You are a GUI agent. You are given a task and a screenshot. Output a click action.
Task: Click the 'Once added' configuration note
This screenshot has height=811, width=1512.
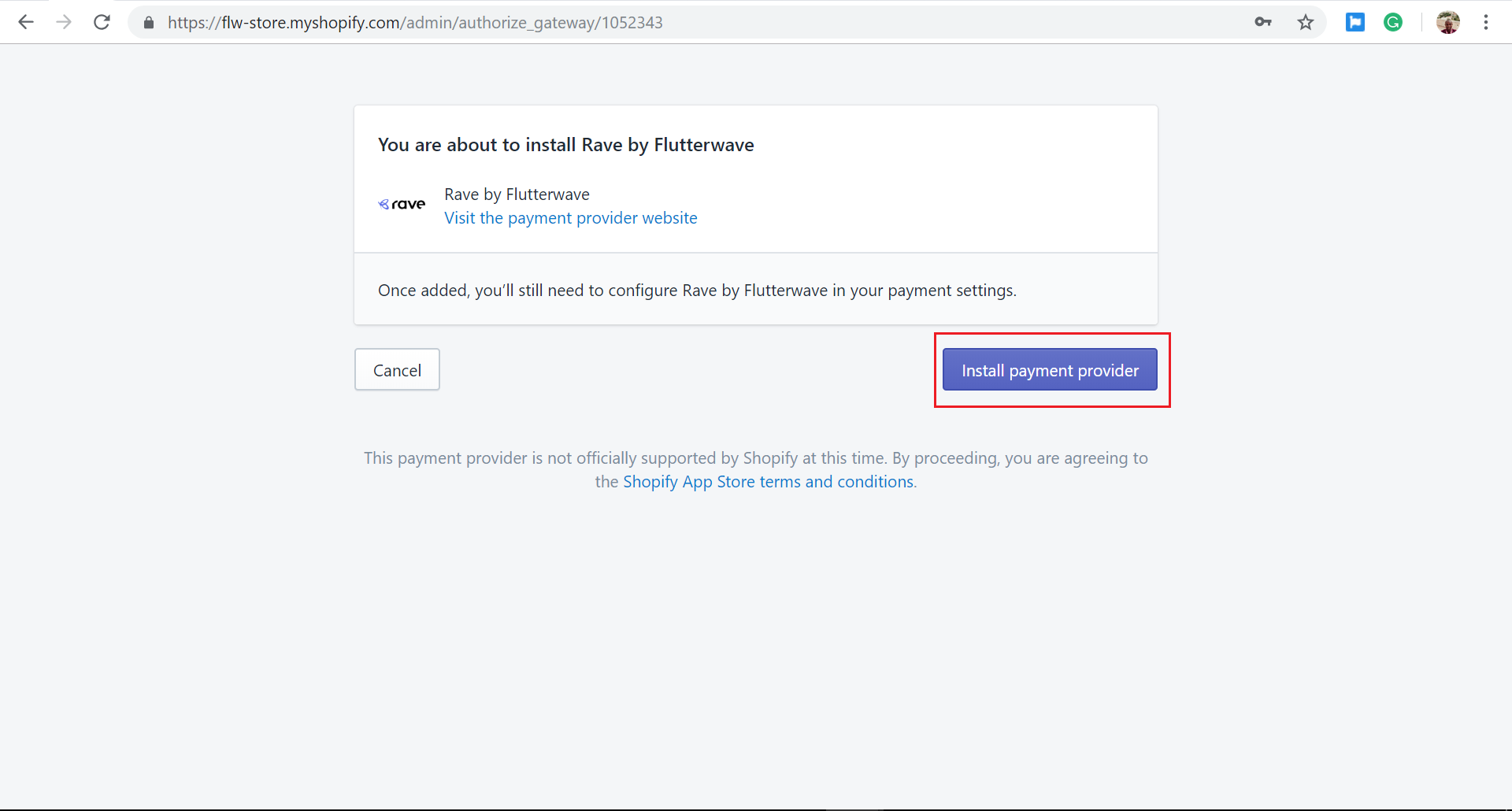click(x=697, y=291)
